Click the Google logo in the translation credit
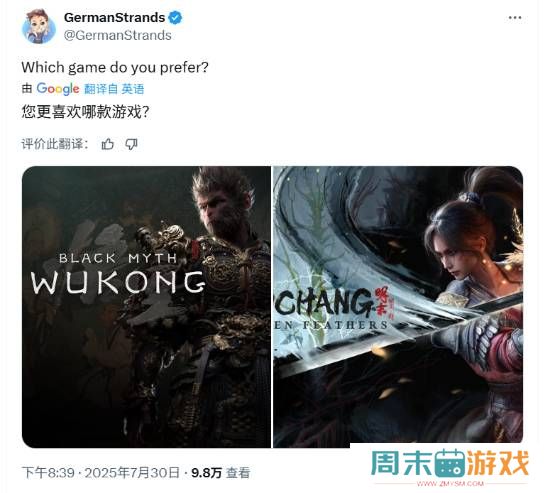This screenshot has height=493, width=550. click(x=58, y=89)
